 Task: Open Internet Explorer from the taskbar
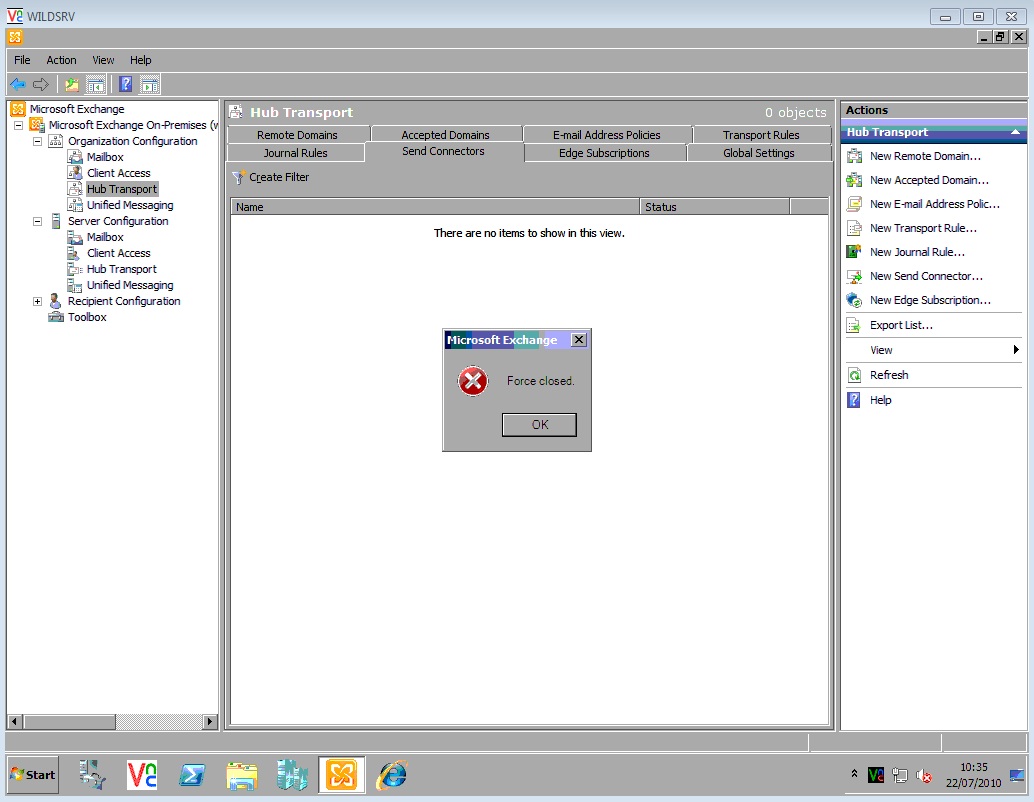click(392, 774)
